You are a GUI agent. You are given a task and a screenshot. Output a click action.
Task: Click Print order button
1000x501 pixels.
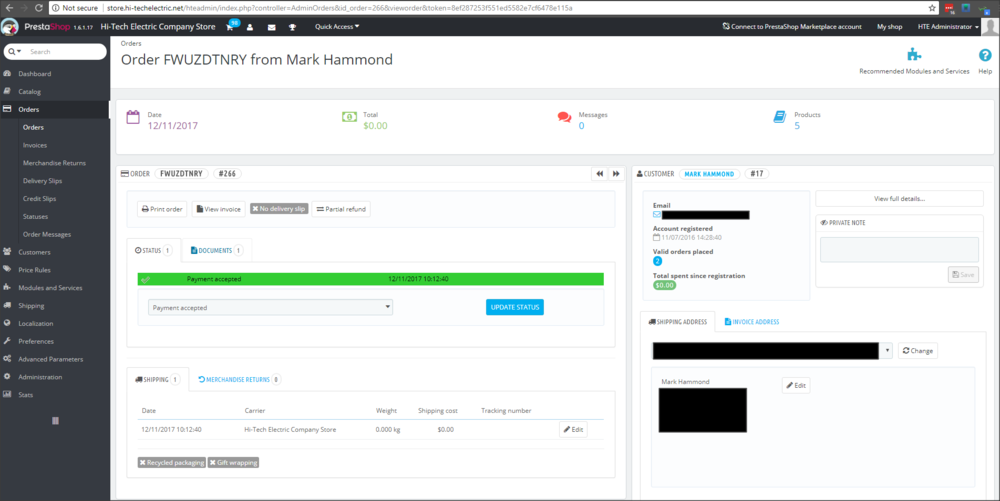click(162, 209)
